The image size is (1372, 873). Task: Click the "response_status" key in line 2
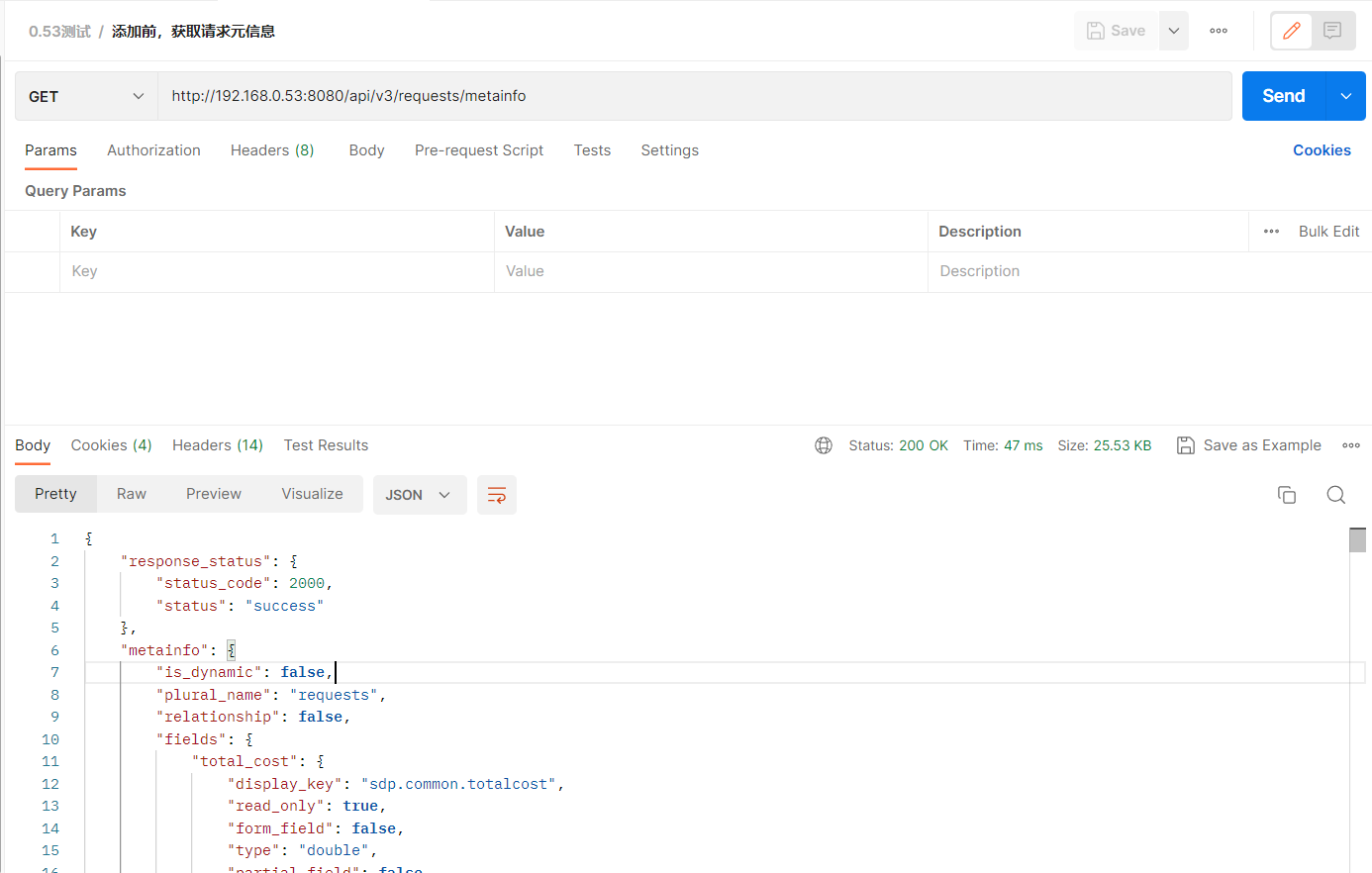[x=196, y=561]
